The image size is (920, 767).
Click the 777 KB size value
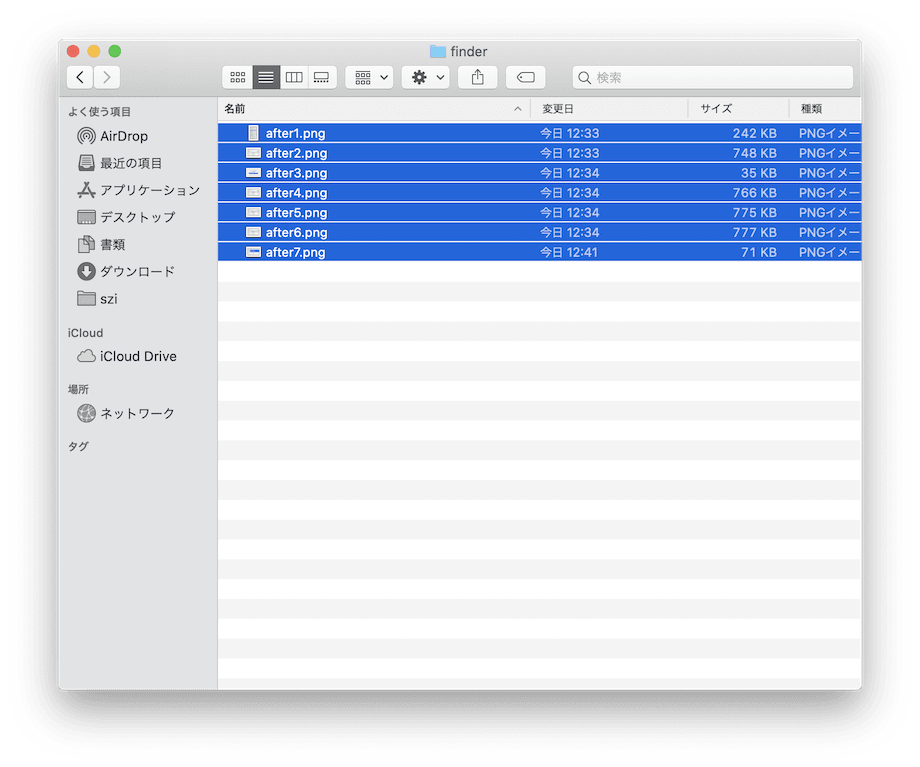tap(755, 232)
